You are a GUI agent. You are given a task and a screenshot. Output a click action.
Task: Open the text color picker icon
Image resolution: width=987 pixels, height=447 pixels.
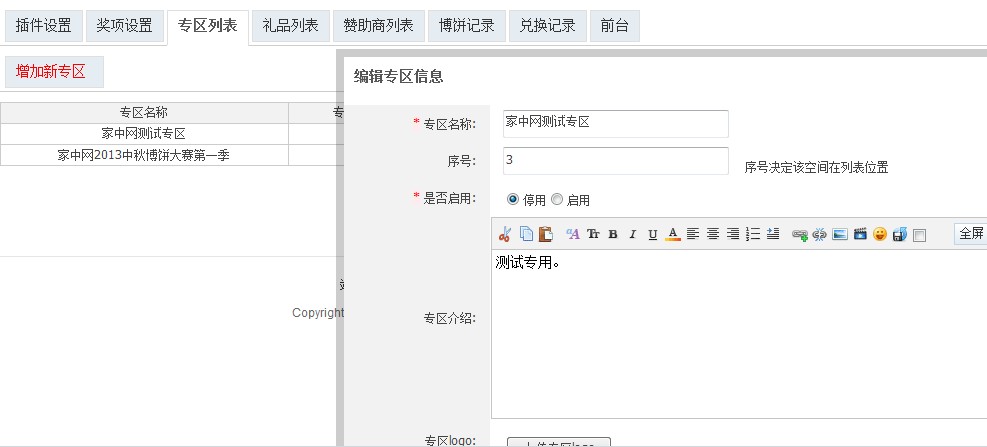tap(673, 234)
